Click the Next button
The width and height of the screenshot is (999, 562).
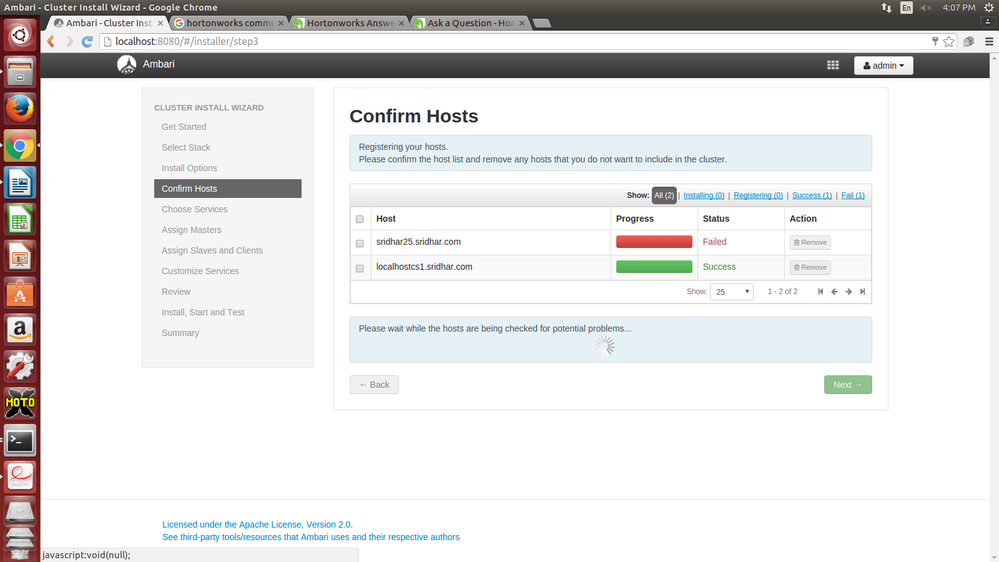[847, 384]
